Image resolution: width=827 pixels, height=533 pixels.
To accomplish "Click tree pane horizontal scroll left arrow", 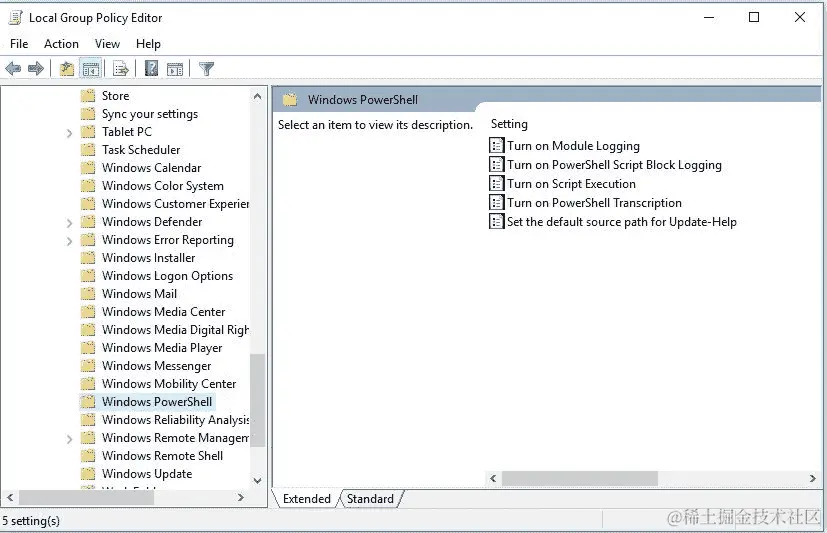I will 10,497.
